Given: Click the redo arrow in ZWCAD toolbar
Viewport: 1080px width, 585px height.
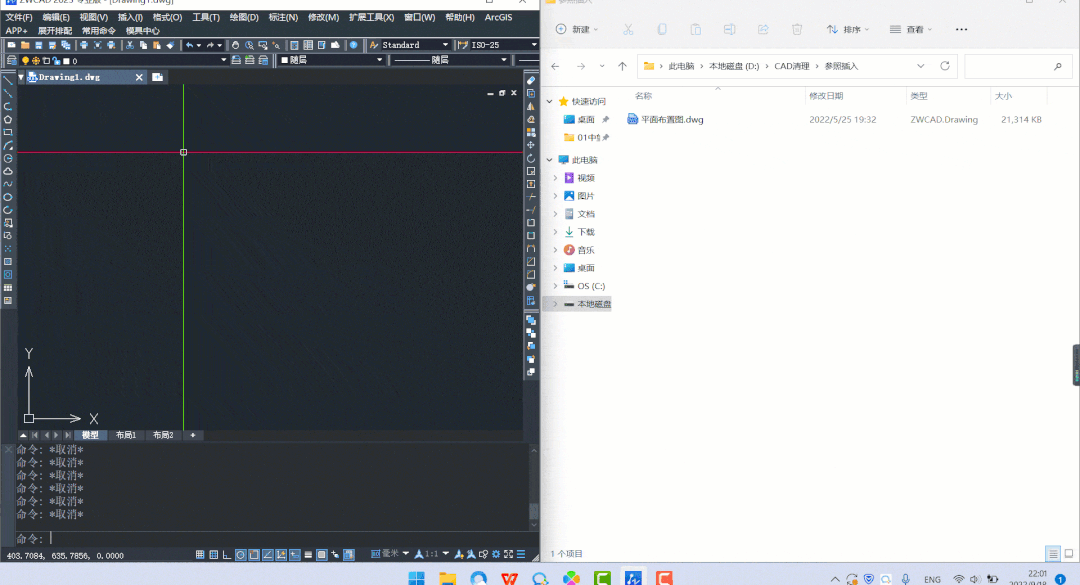Looking at the screenshot, I should click(210, 45).
